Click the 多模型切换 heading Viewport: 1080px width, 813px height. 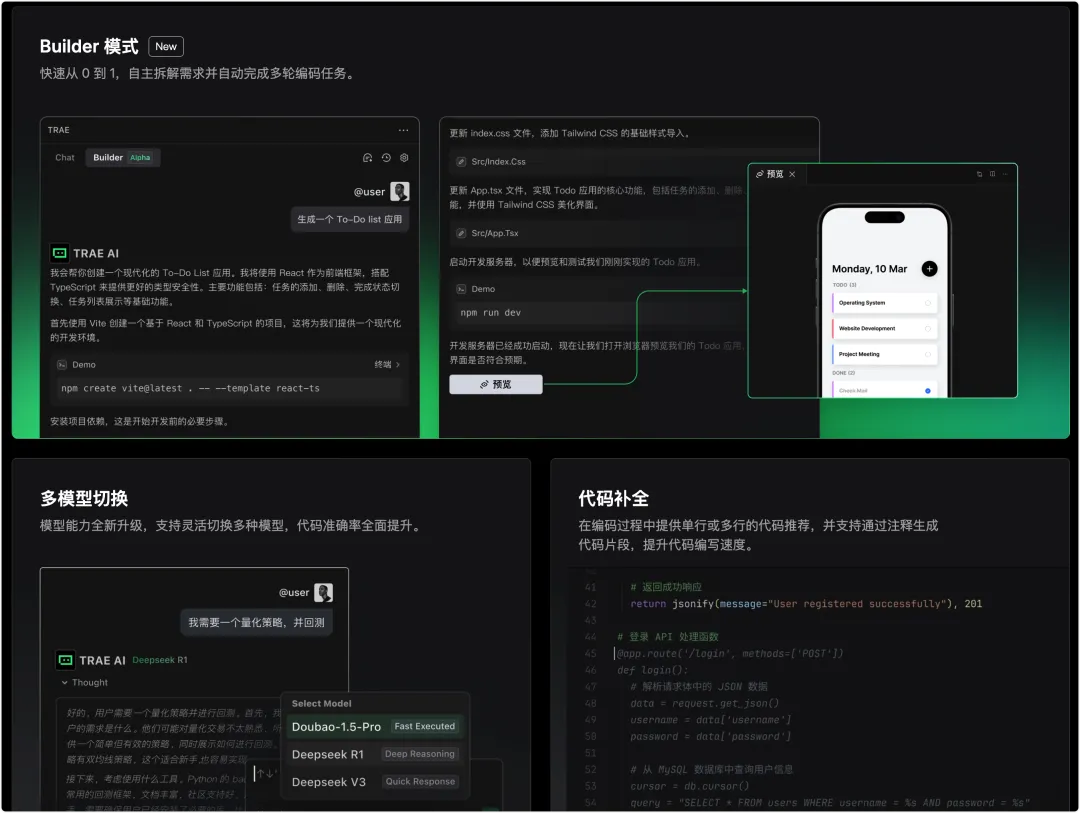(84, 499)
